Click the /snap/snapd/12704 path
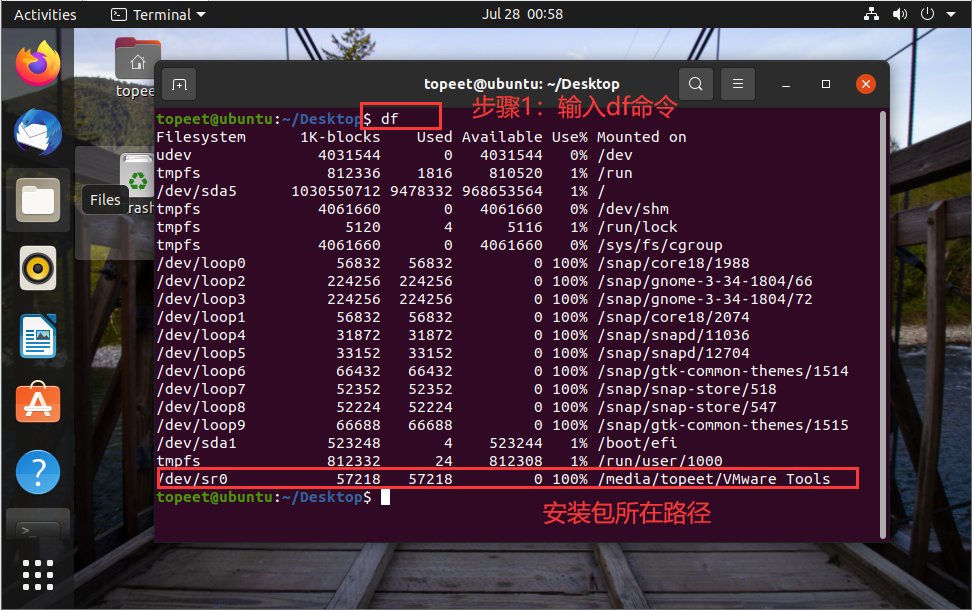 point(673,353)
